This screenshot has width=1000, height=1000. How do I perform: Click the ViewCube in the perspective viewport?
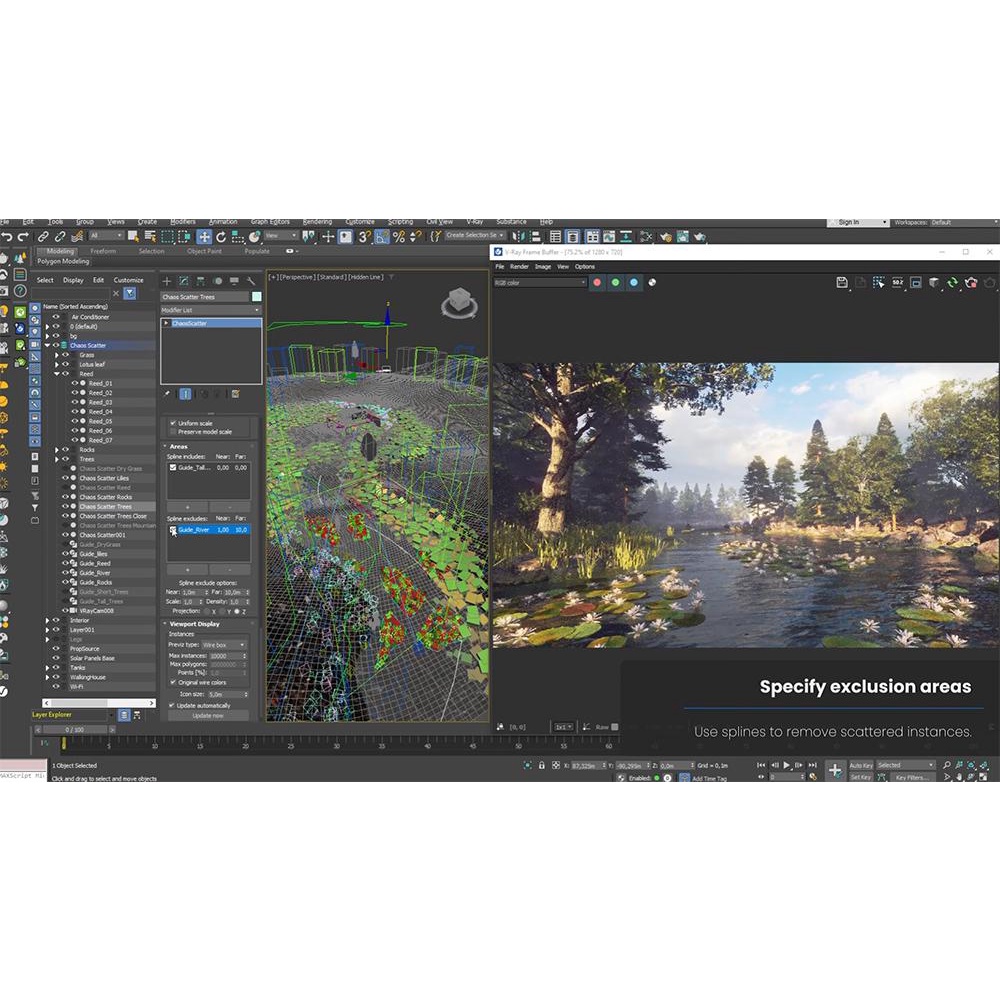(x=461, y=301)
